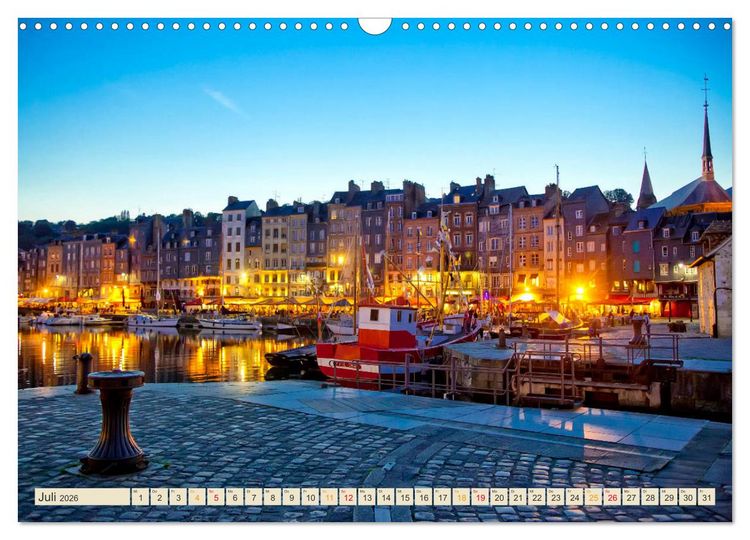Select Saturday day 25 cell

[x=593, y=496]
